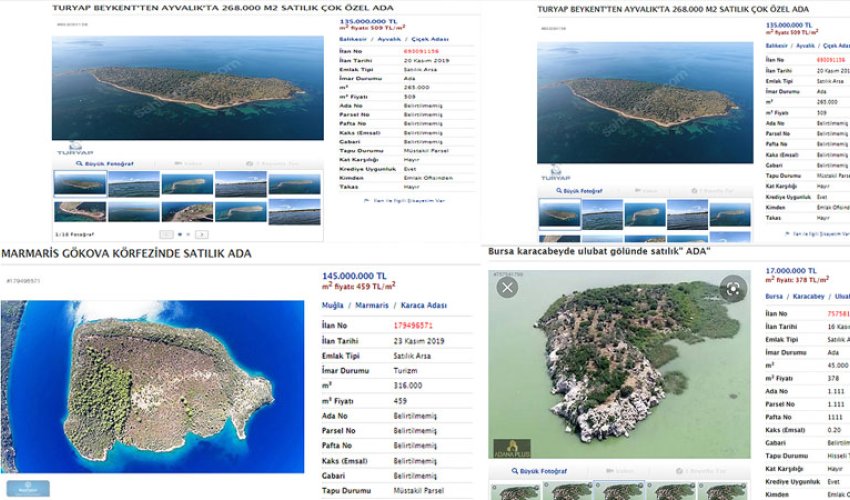Click the area value 316.000

point(408,386)
